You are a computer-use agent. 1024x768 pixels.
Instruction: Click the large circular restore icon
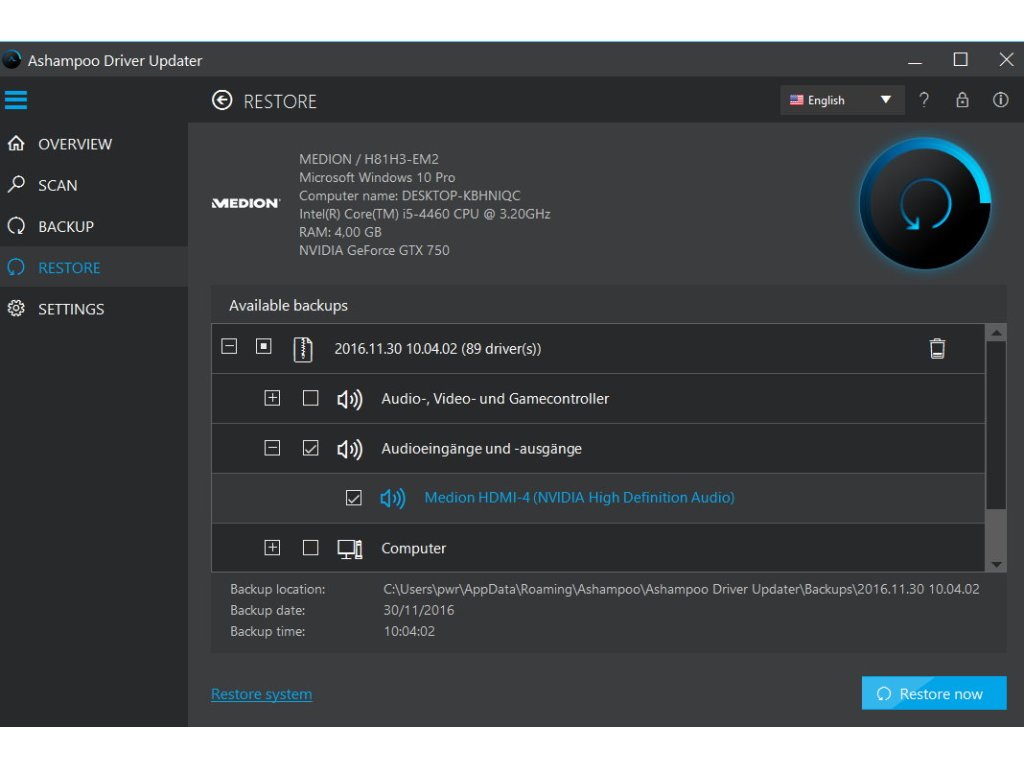click(x=925, y=204)
